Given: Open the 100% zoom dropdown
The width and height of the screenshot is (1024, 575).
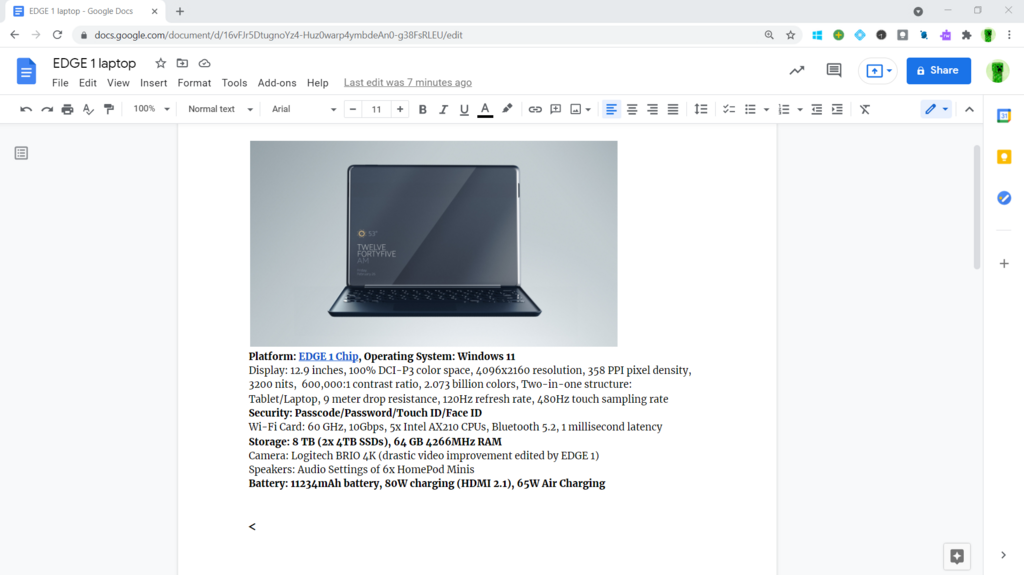Looking at the screenshot, I should tap(151, 109).
